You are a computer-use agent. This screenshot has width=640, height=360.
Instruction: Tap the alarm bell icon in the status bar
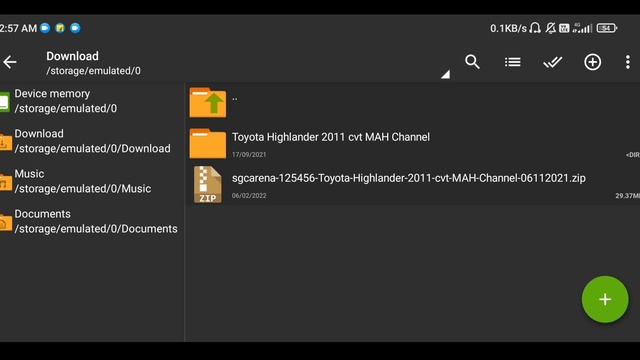coord(535,28)
